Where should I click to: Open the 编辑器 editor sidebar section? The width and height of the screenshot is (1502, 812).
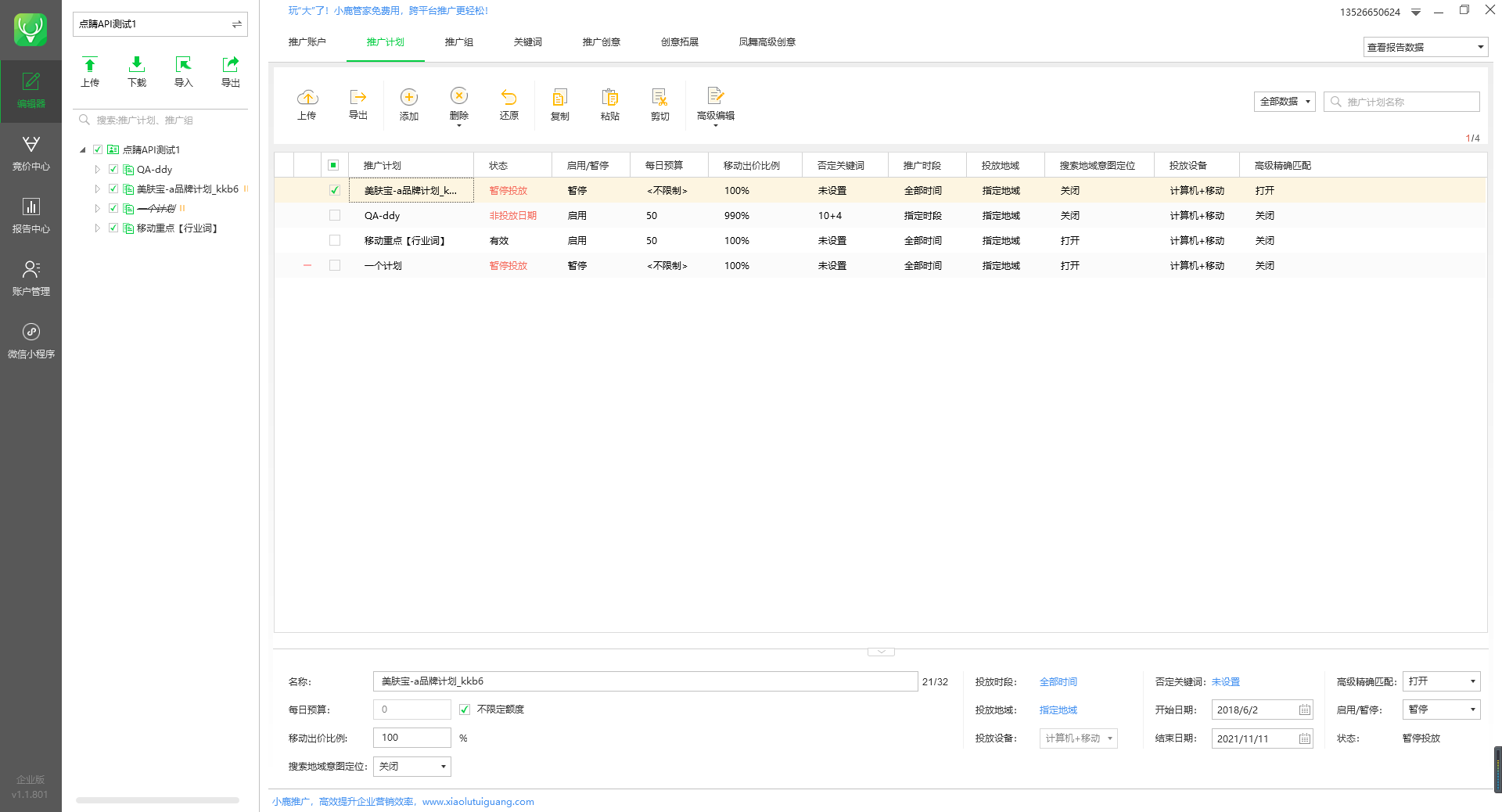pyautogui.click(x=31, y=91)
